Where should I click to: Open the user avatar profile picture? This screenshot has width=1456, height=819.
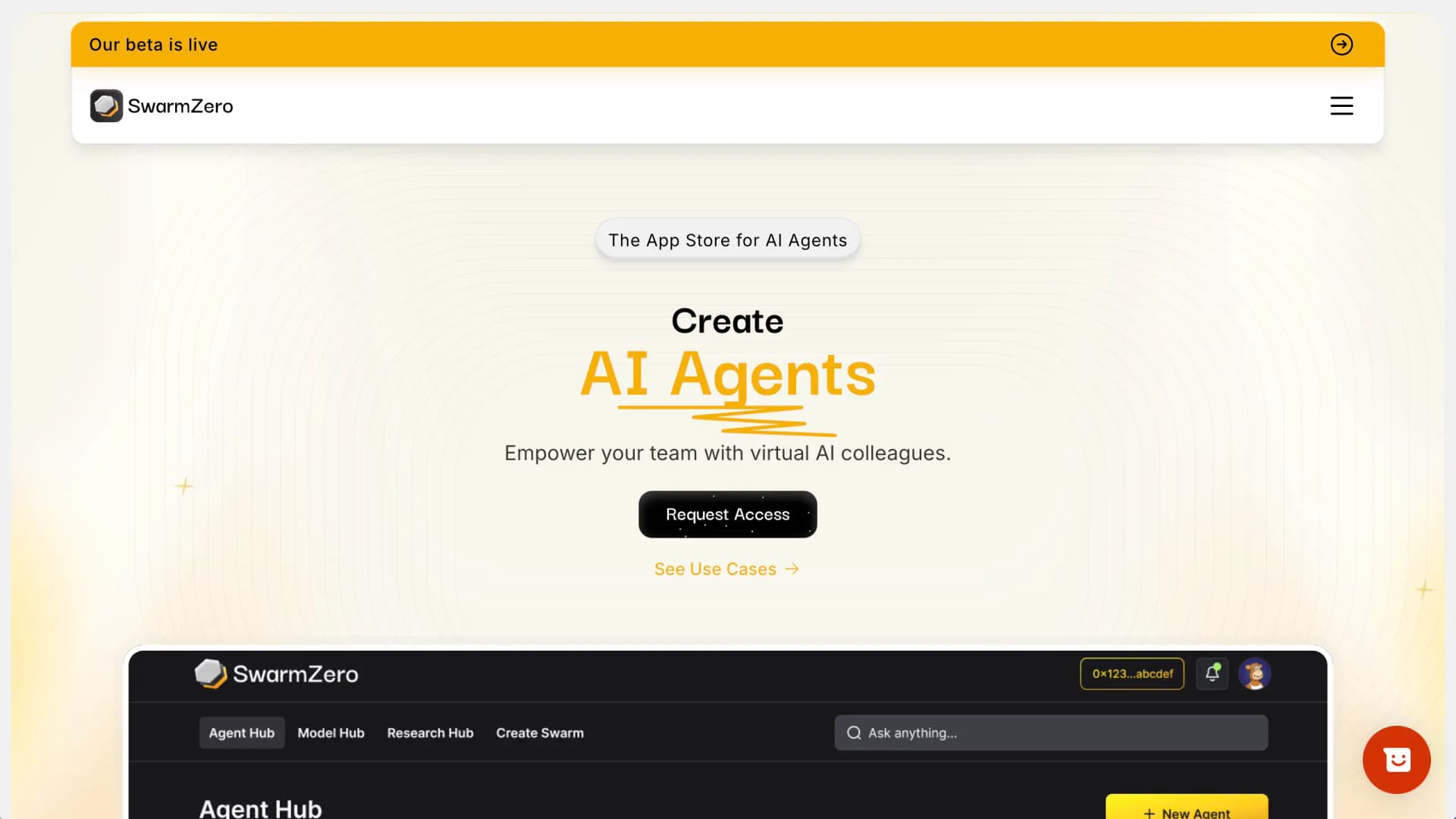(x=1255, y=673)
